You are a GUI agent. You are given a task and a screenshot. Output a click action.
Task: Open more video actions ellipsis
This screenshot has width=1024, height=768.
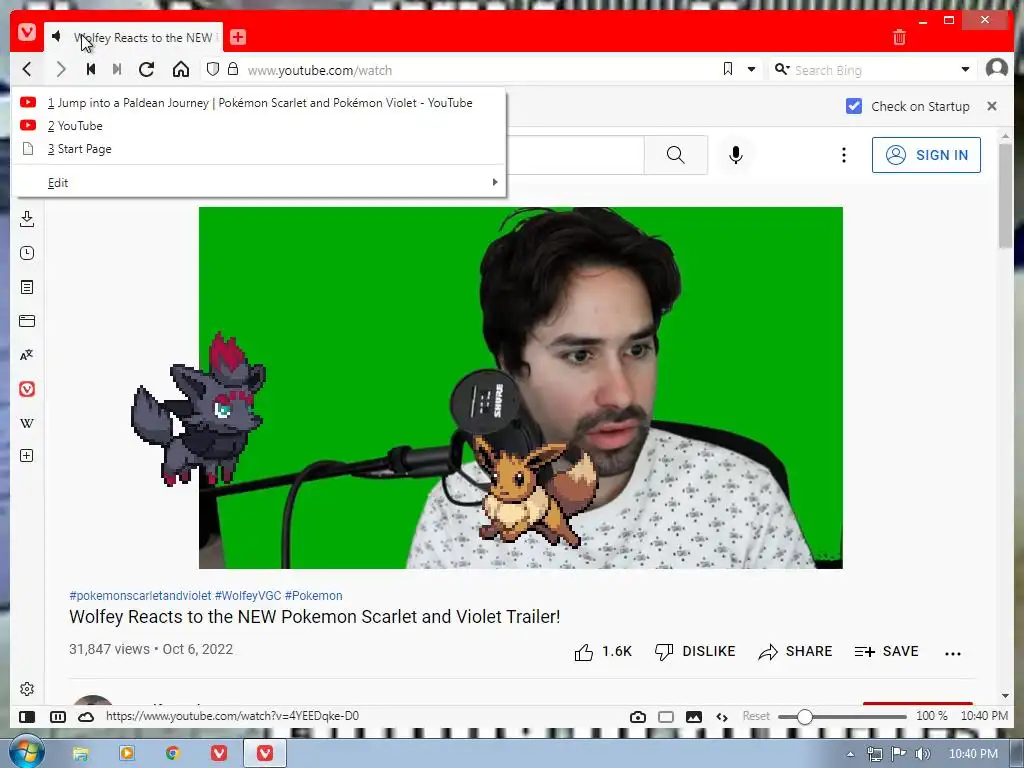[x=953, y=653]
